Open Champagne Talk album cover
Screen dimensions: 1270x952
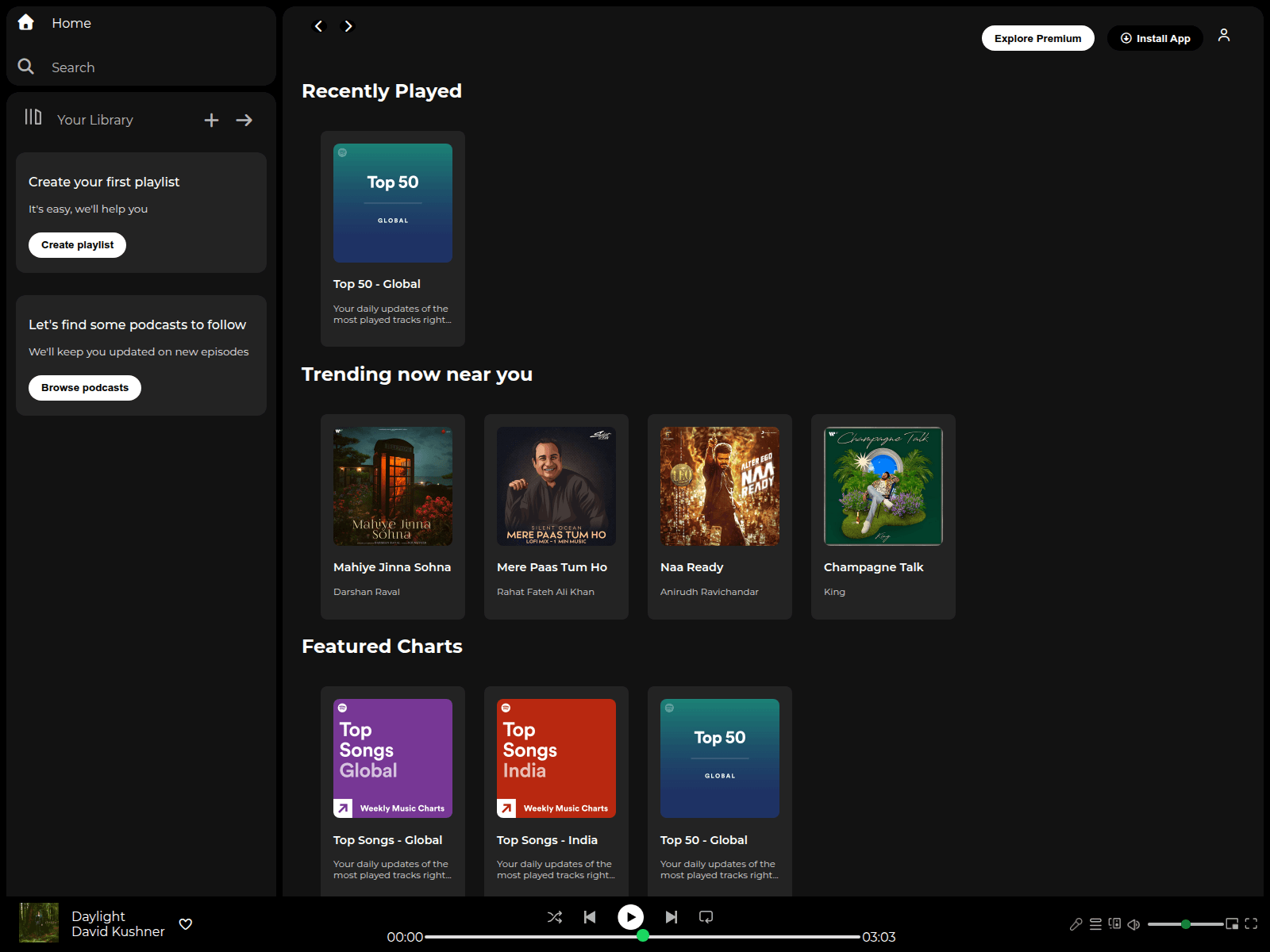(883, 486)
